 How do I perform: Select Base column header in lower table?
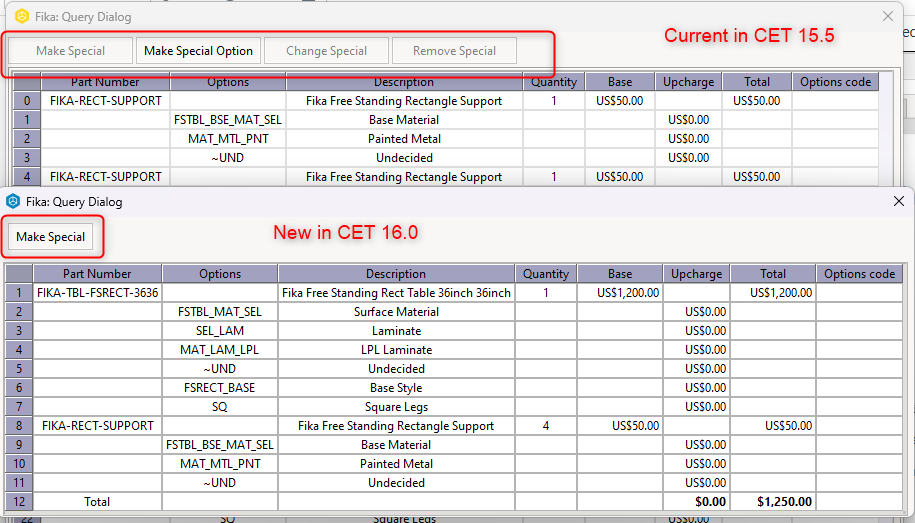[x=620, y=274]
